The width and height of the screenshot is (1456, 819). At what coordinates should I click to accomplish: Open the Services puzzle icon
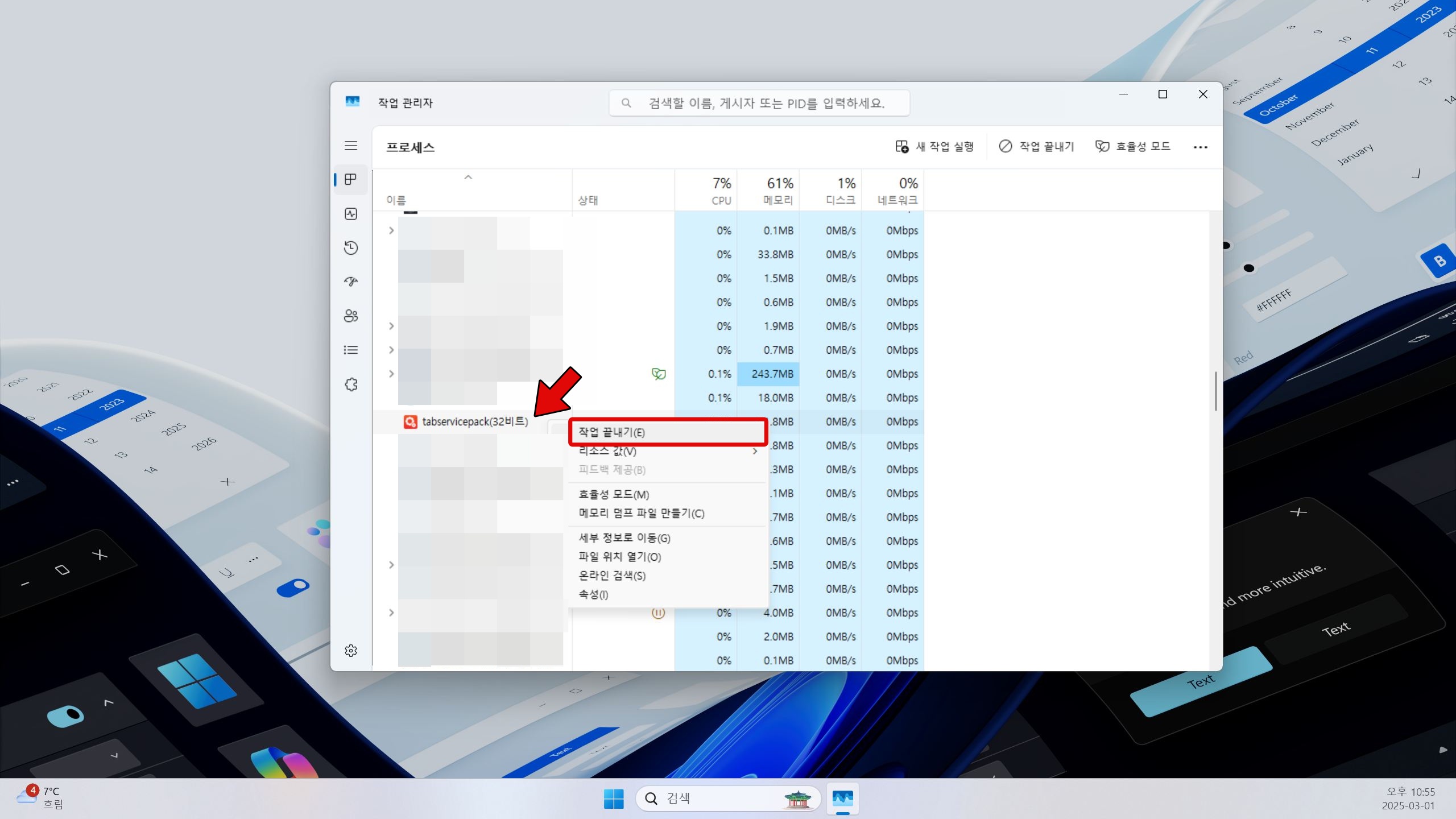pos(351,384)
